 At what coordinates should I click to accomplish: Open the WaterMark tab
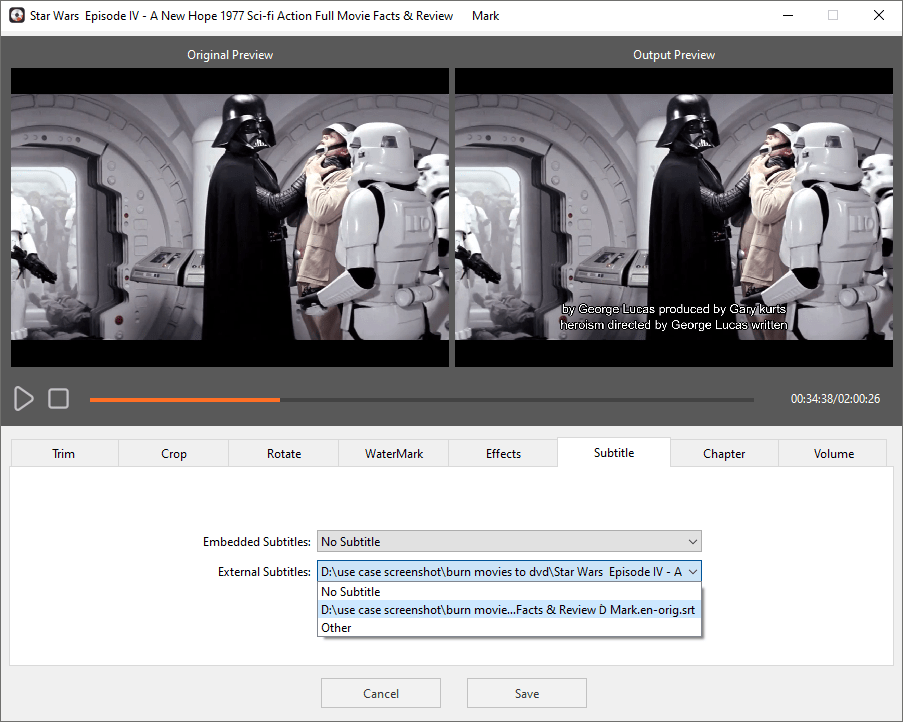(394, 454)
